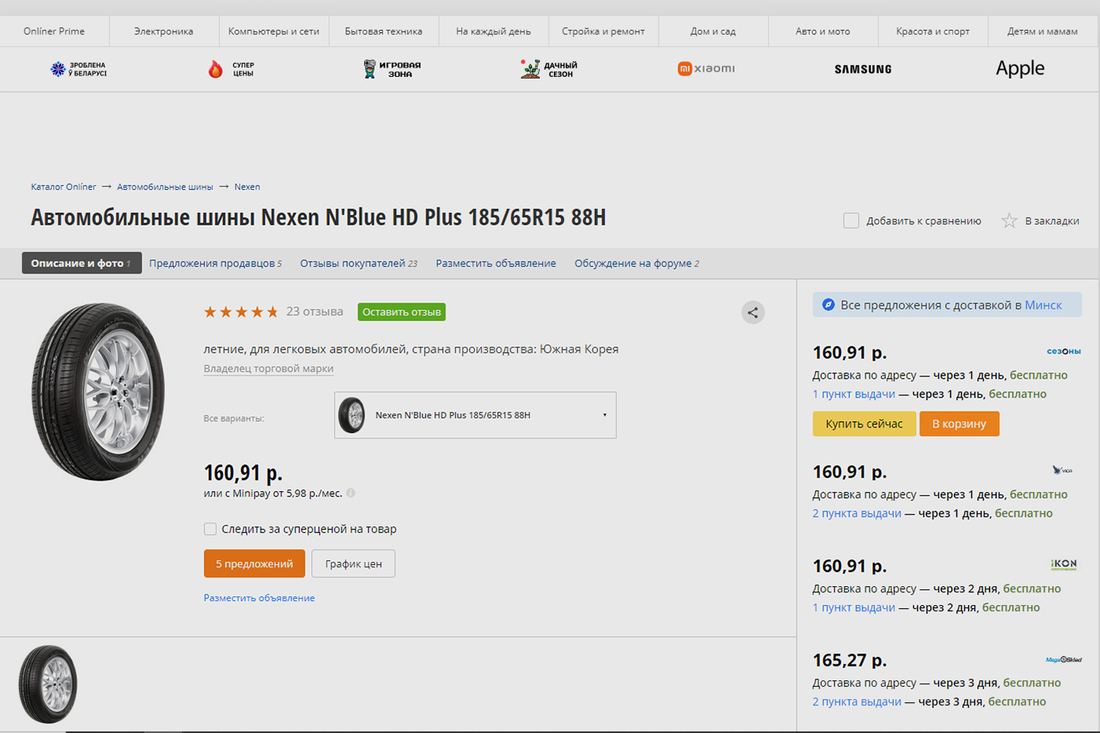The height and width of the screenshot is (733, 1100).
Task: Enable Добавить к сравнению checkbox
Action: point(851,221)
